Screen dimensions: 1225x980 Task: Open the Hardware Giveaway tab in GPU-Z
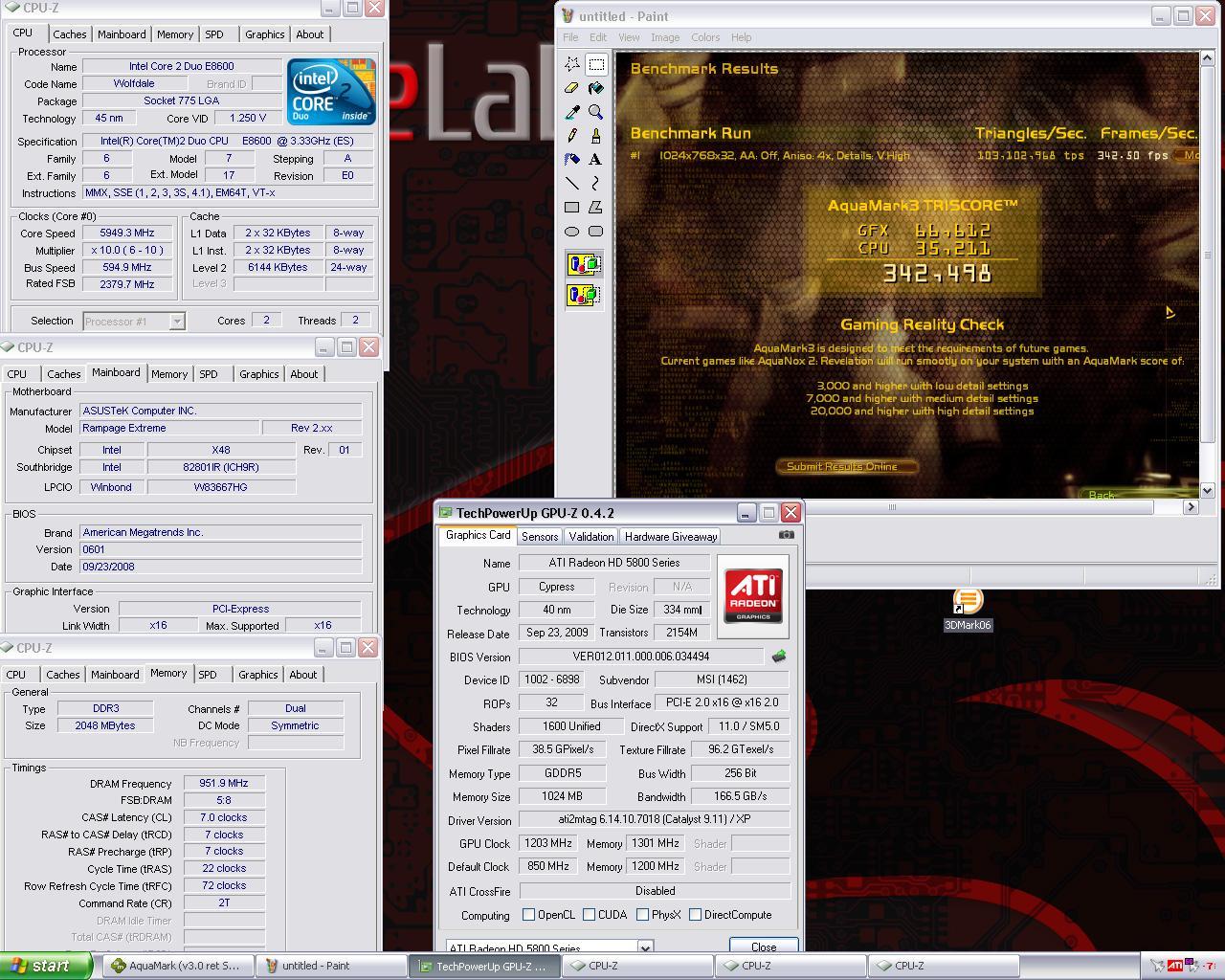(x=671, y=537)
